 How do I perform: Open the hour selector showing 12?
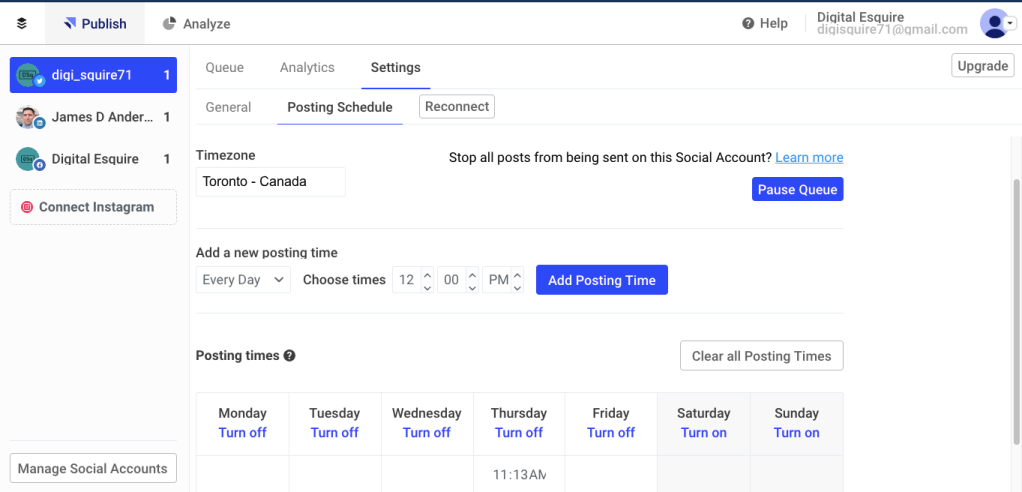click(413, 280)
